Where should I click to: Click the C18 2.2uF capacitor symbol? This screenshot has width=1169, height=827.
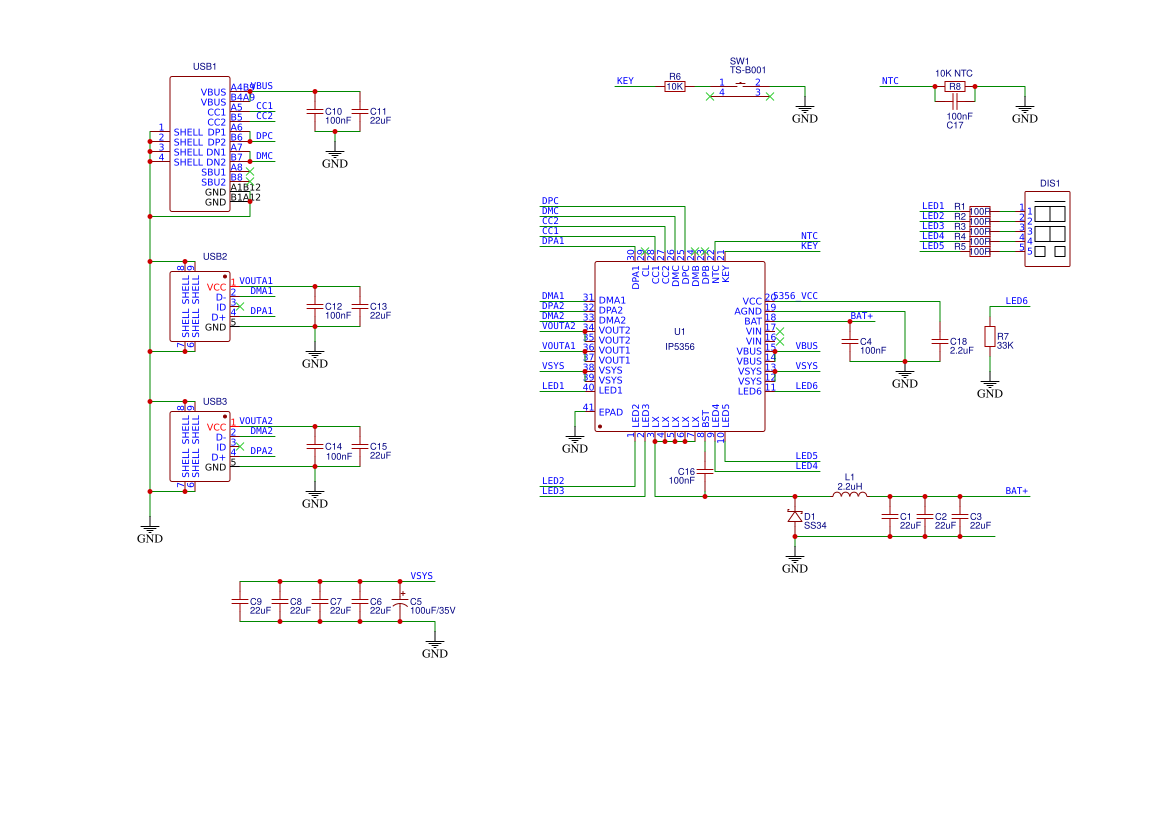[939, 342]
